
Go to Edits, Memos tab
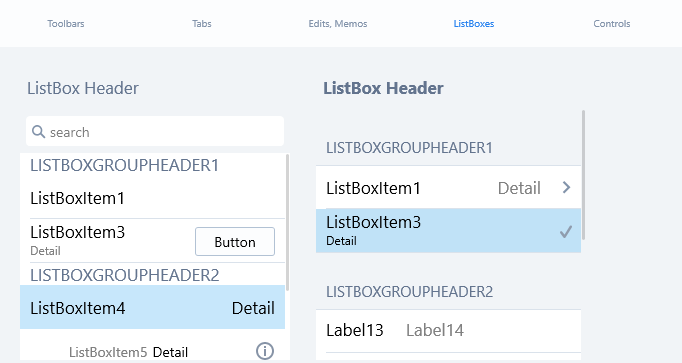338,24
